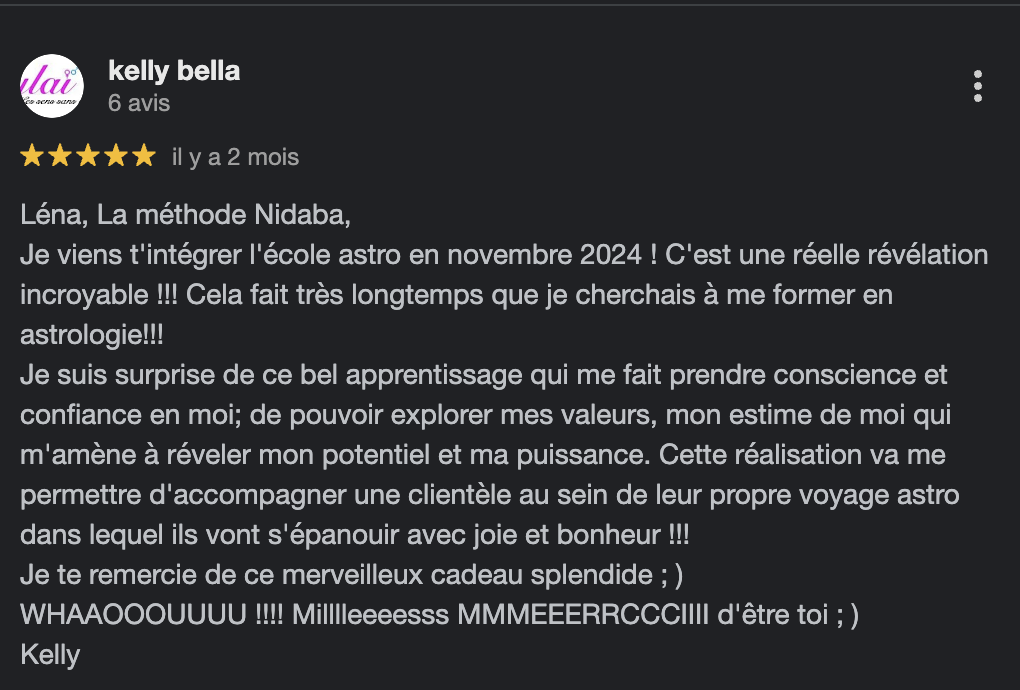This screenshot has width=1020, height=690.
Task: Click the line starting "Je suis surprise"
Action: click(x=483, y=375)
